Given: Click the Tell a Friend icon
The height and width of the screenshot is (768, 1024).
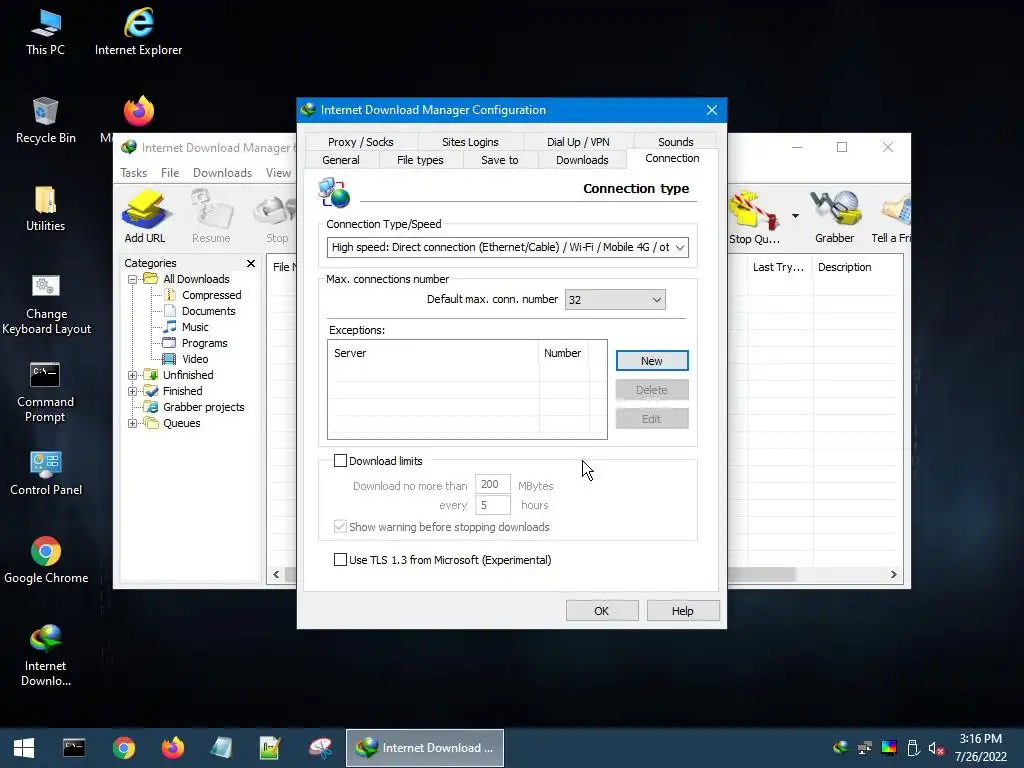Looking at the screenshot, I should click(892, 217).
